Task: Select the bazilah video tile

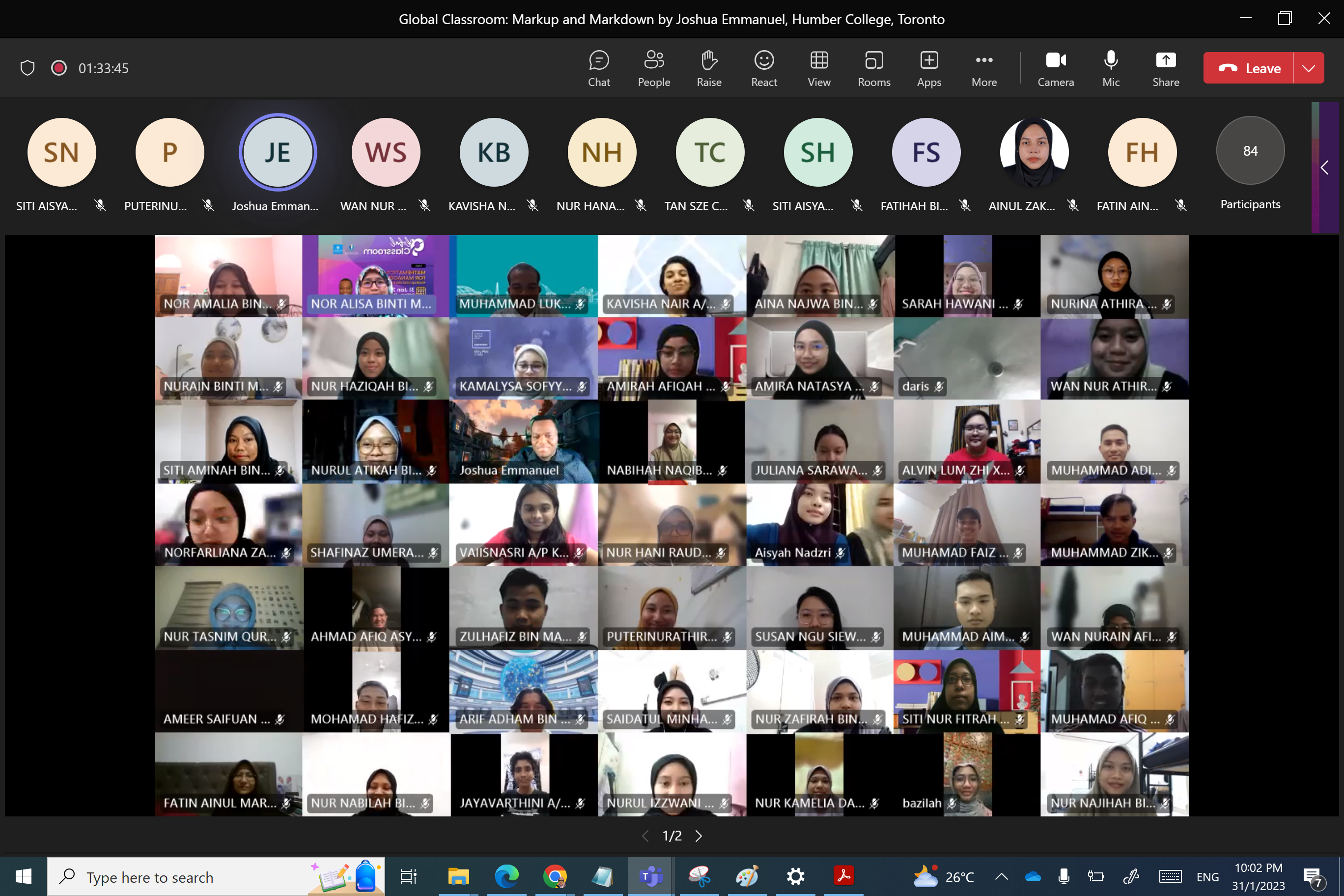Action: (967, 774)
